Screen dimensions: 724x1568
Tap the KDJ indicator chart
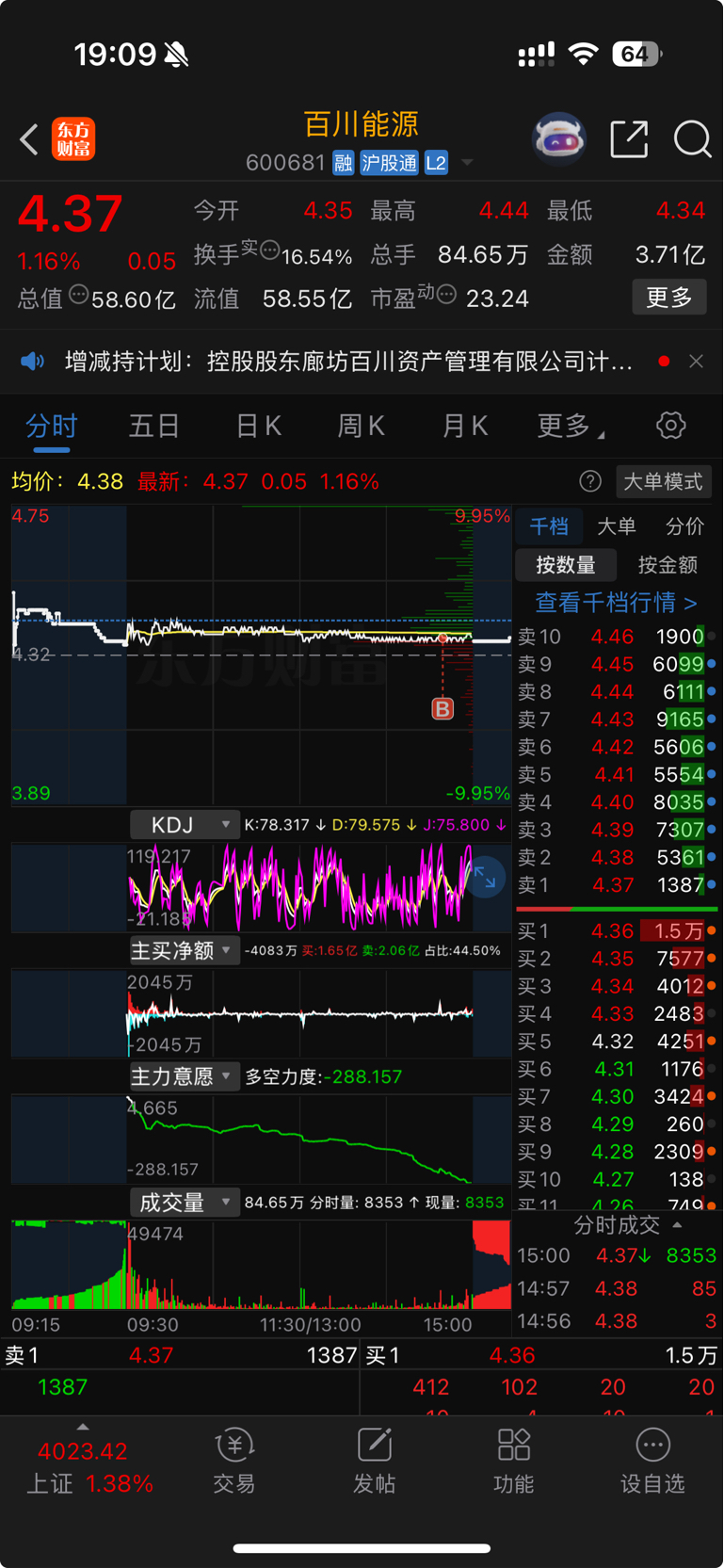click(261, 886)
